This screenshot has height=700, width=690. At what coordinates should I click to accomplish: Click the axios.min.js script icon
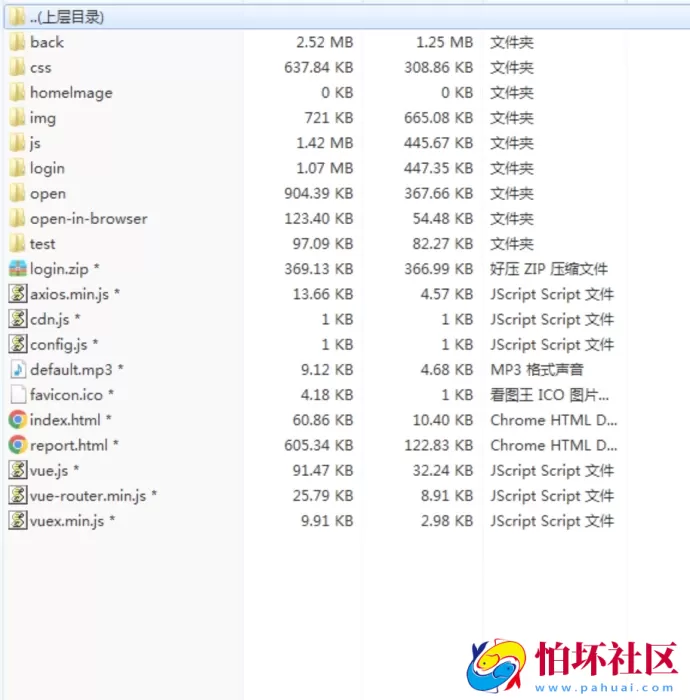(x=18, y=294)
